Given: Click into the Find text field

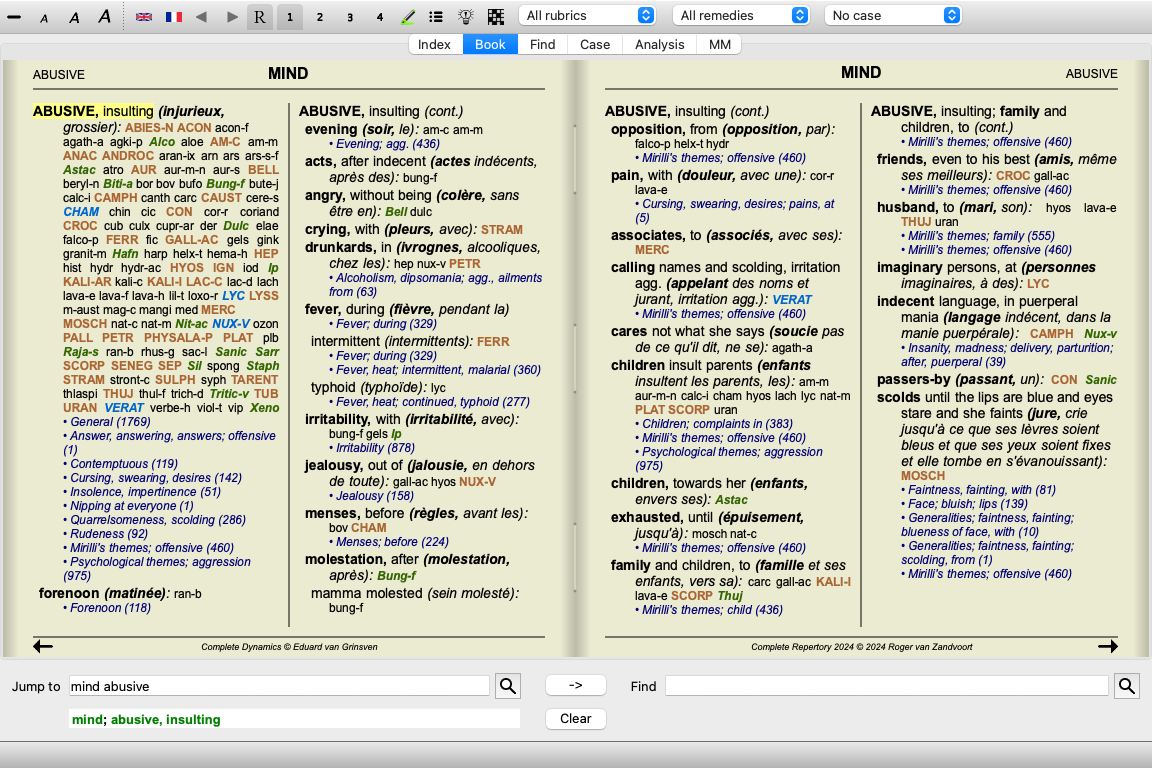Looking at the screenshot, I should pyautogui.click(x=886, y=686).
